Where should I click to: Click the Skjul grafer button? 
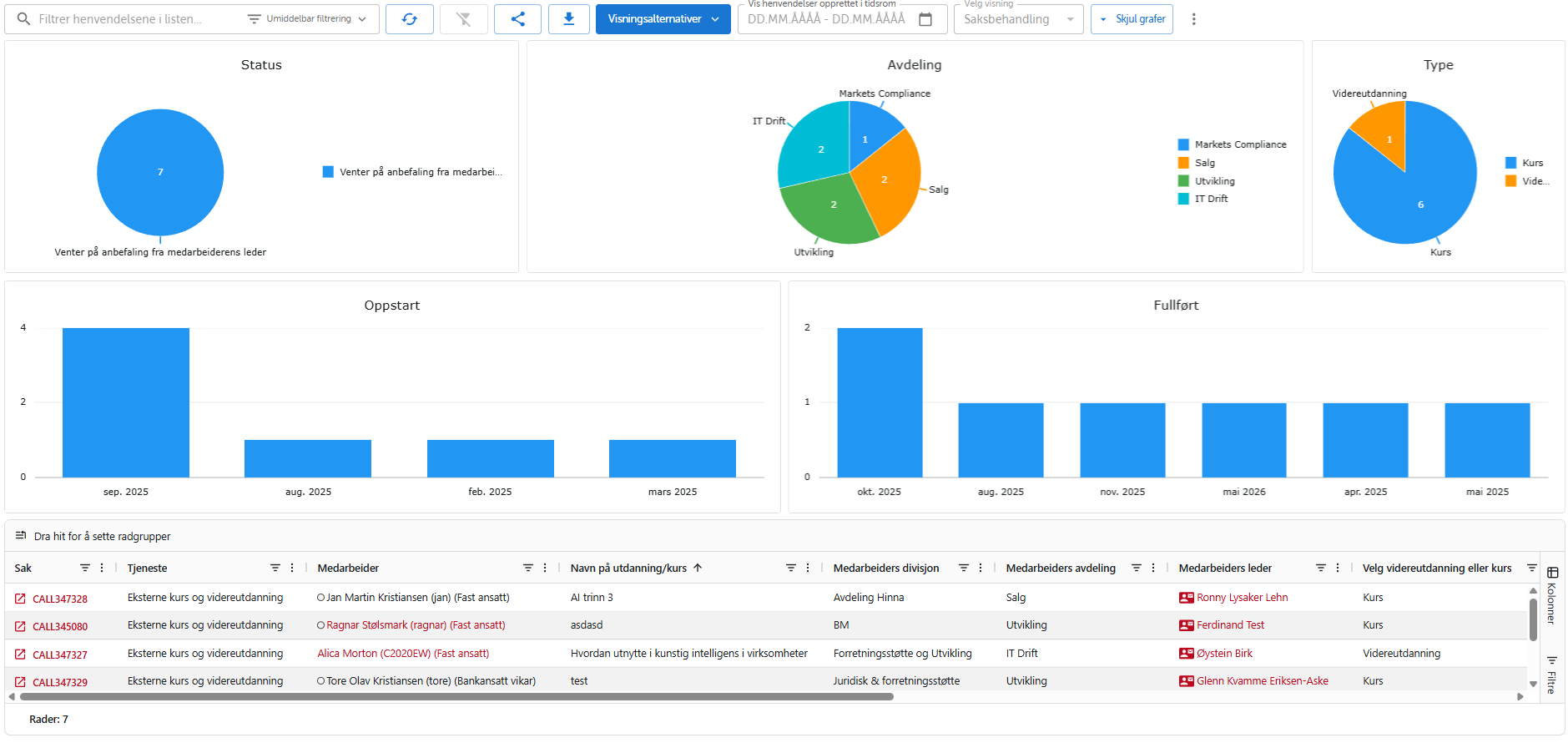pyautogui.click(x=1132, y=19)
